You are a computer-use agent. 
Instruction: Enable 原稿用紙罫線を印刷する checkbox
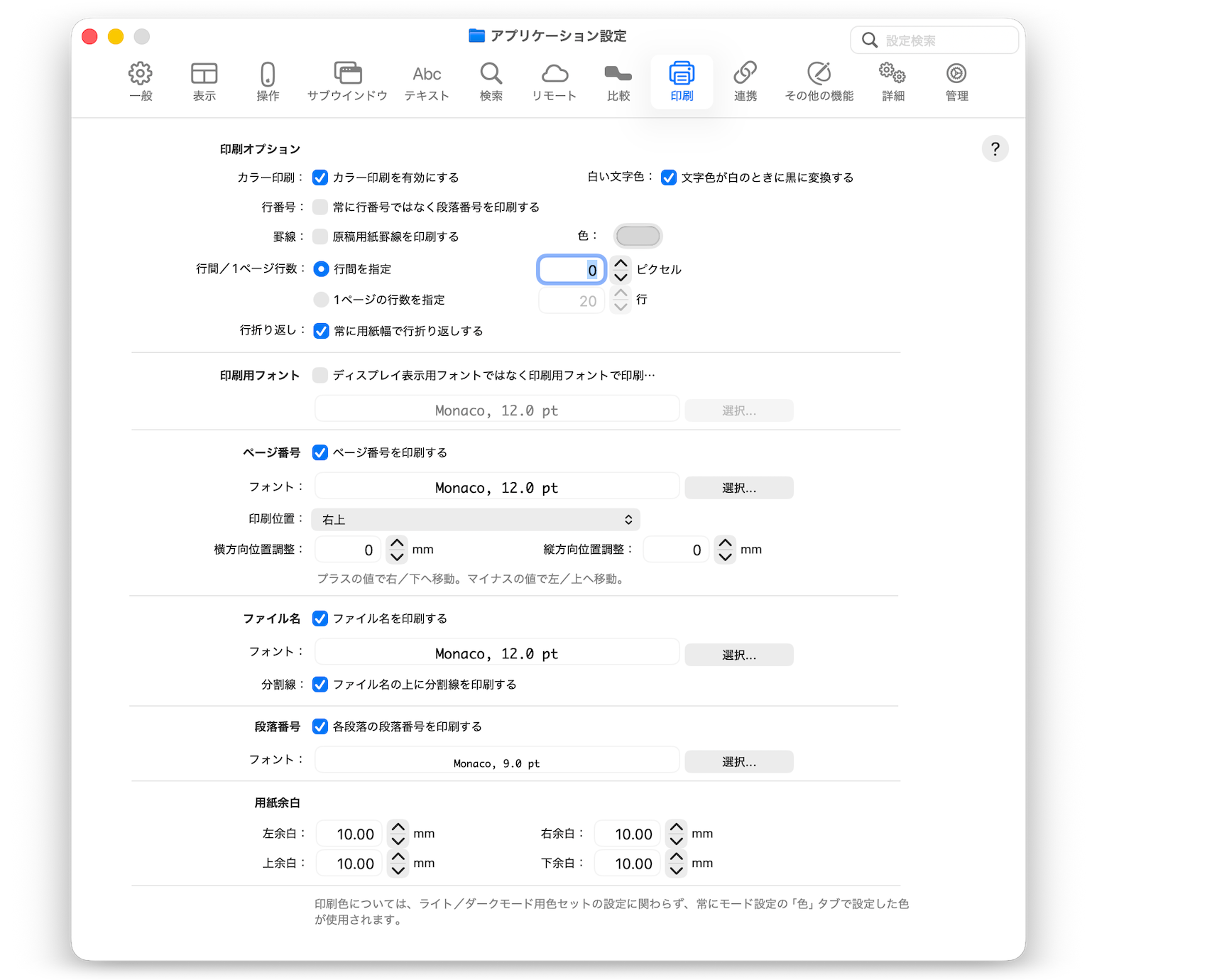320,236
